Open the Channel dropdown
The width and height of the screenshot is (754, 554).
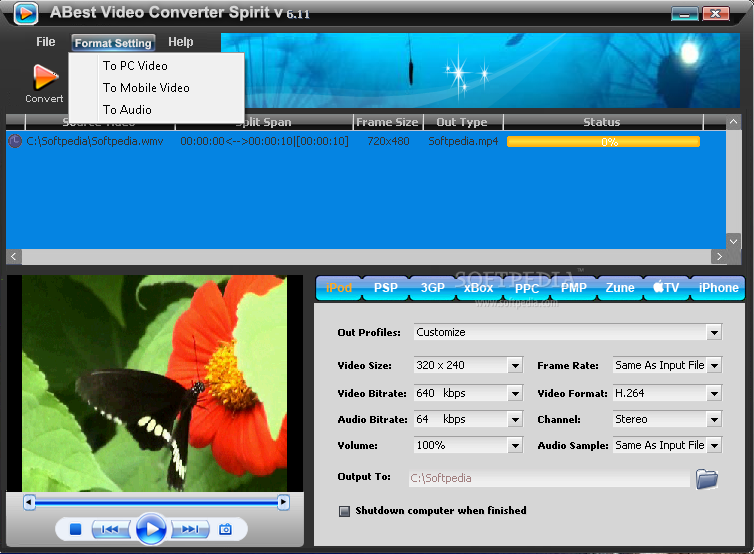click(715, 419)
